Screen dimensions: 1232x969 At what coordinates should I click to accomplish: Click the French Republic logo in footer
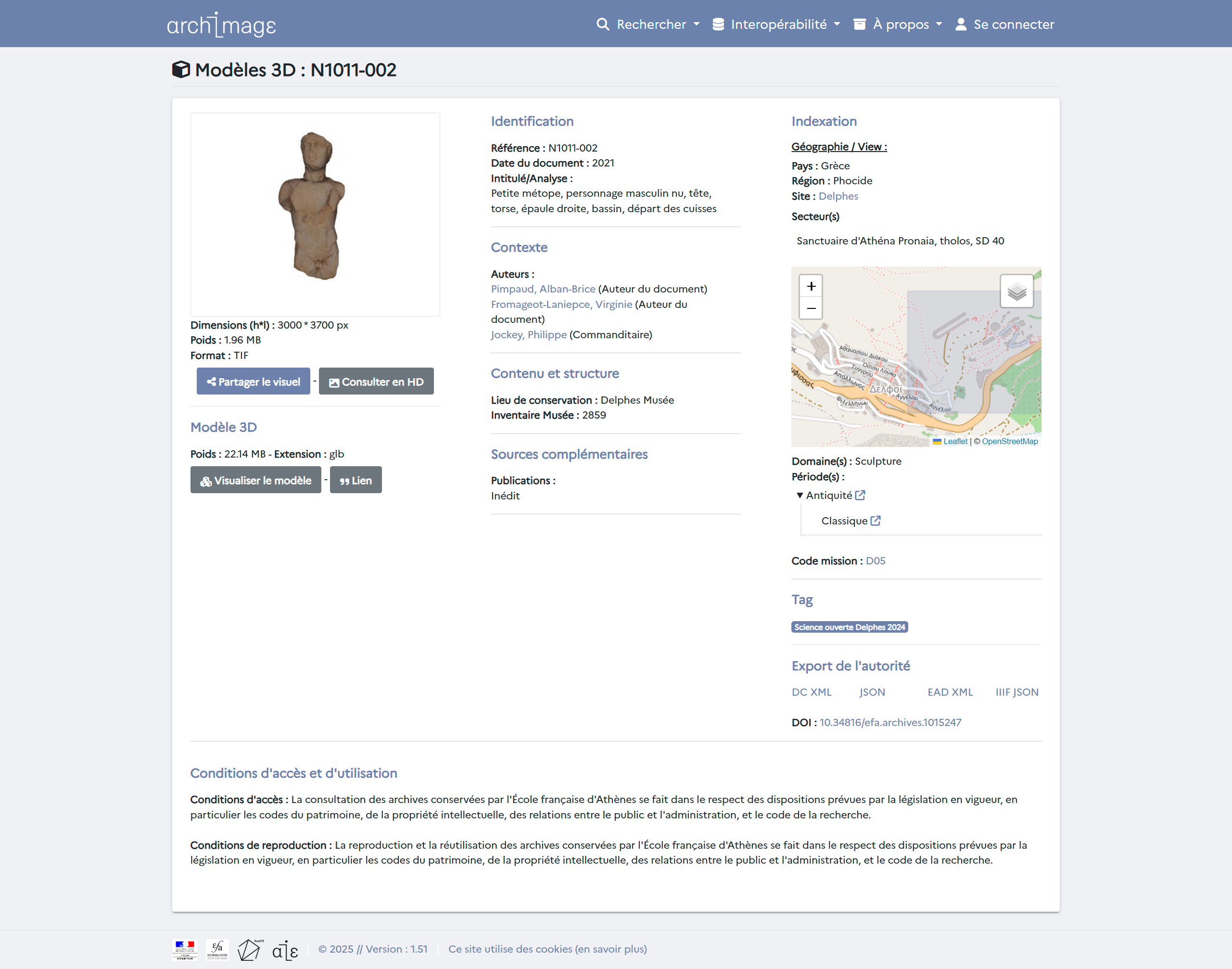coord(184,949)
